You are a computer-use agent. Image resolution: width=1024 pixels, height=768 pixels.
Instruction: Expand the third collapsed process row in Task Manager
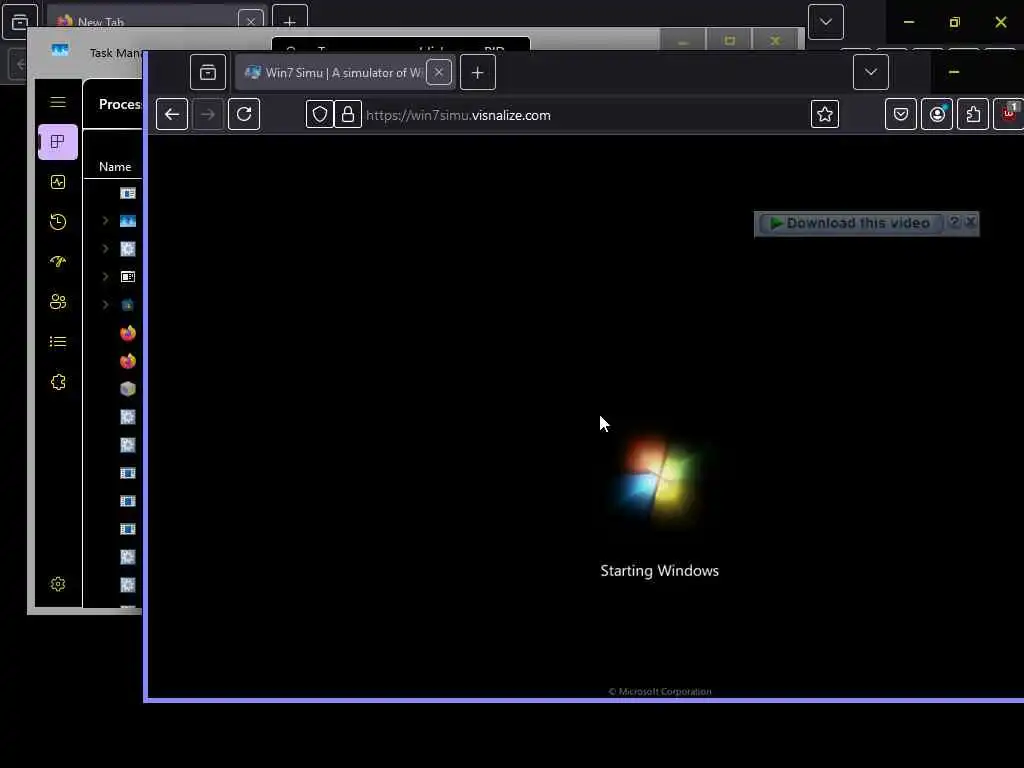[x=105, y=277]
